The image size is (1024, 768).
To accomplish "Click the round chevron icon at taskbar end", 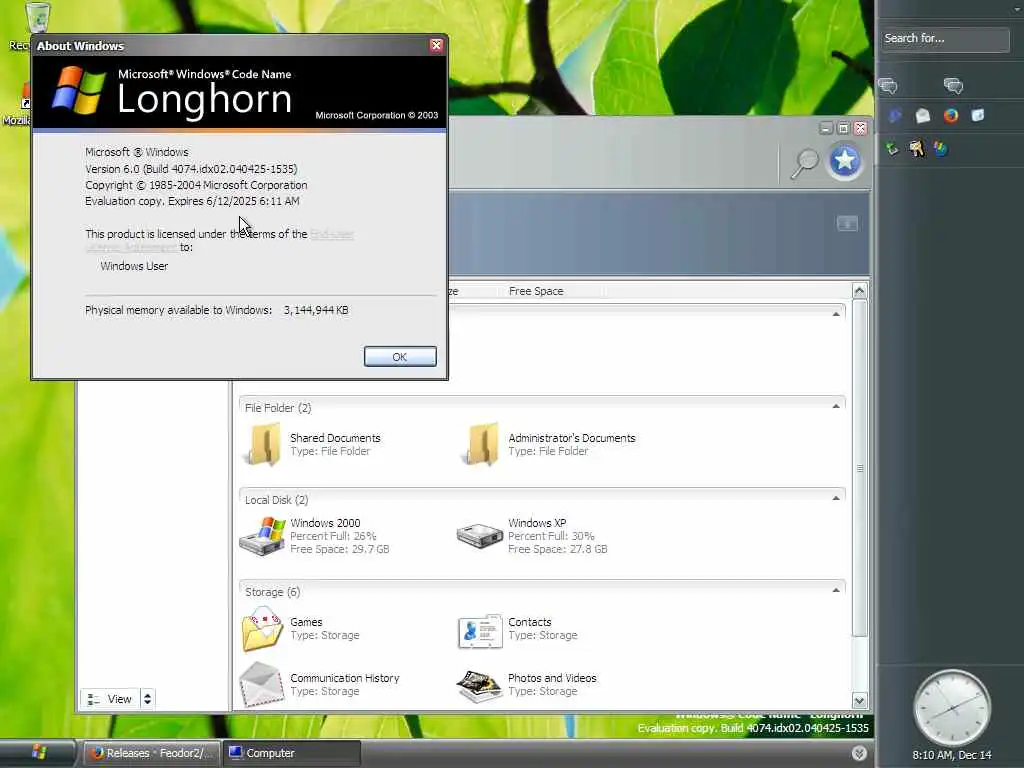I will [x=859, y=753].
